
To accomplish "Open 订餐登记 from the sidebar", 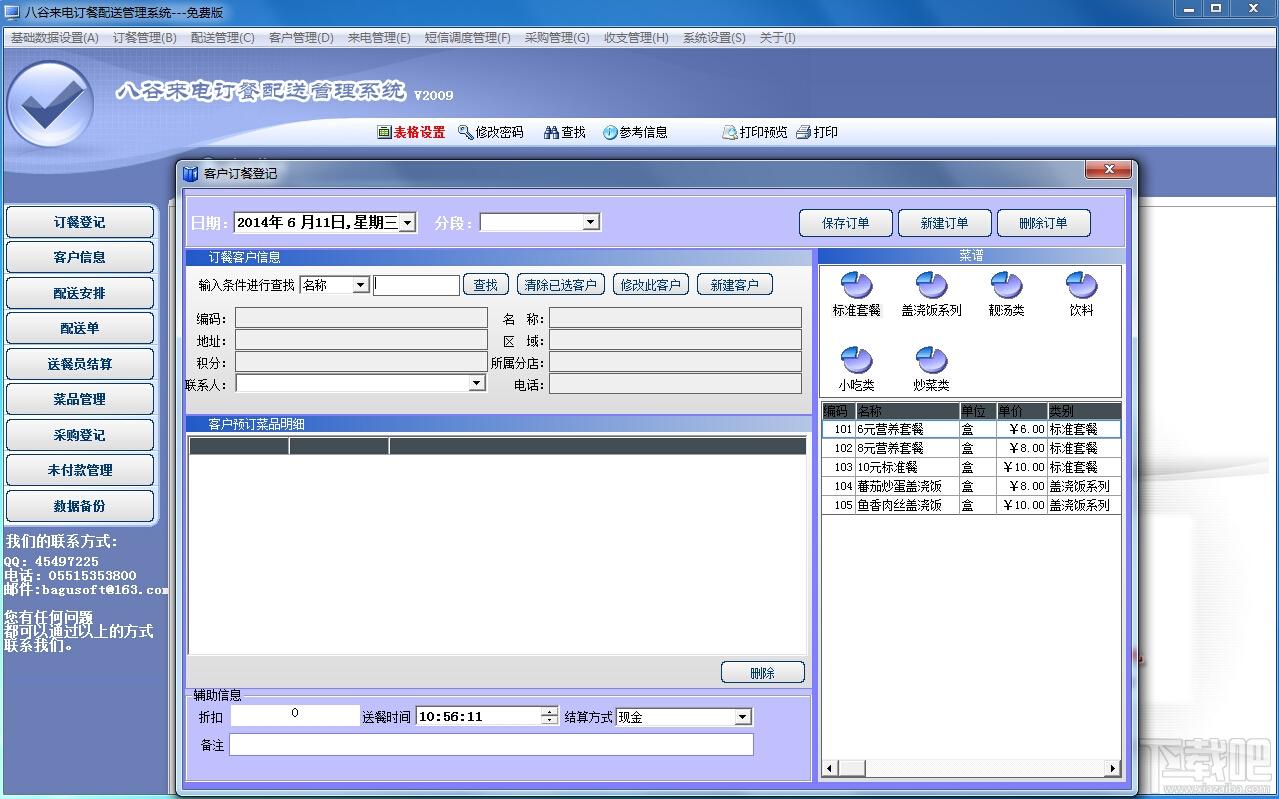I will tap(80, 222).
